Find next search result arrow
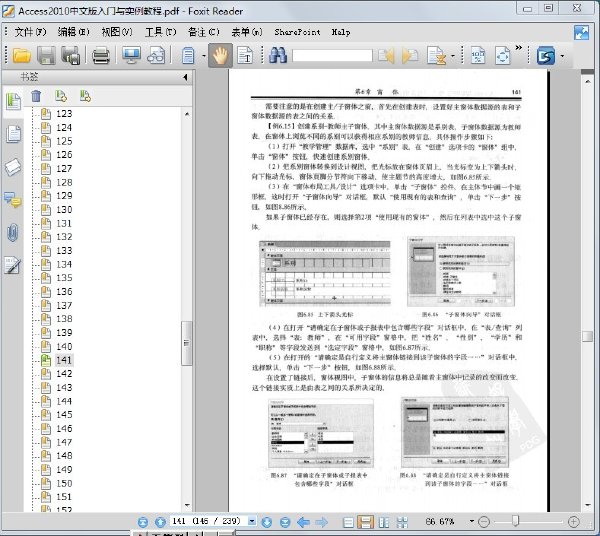 tap(410, 56)
